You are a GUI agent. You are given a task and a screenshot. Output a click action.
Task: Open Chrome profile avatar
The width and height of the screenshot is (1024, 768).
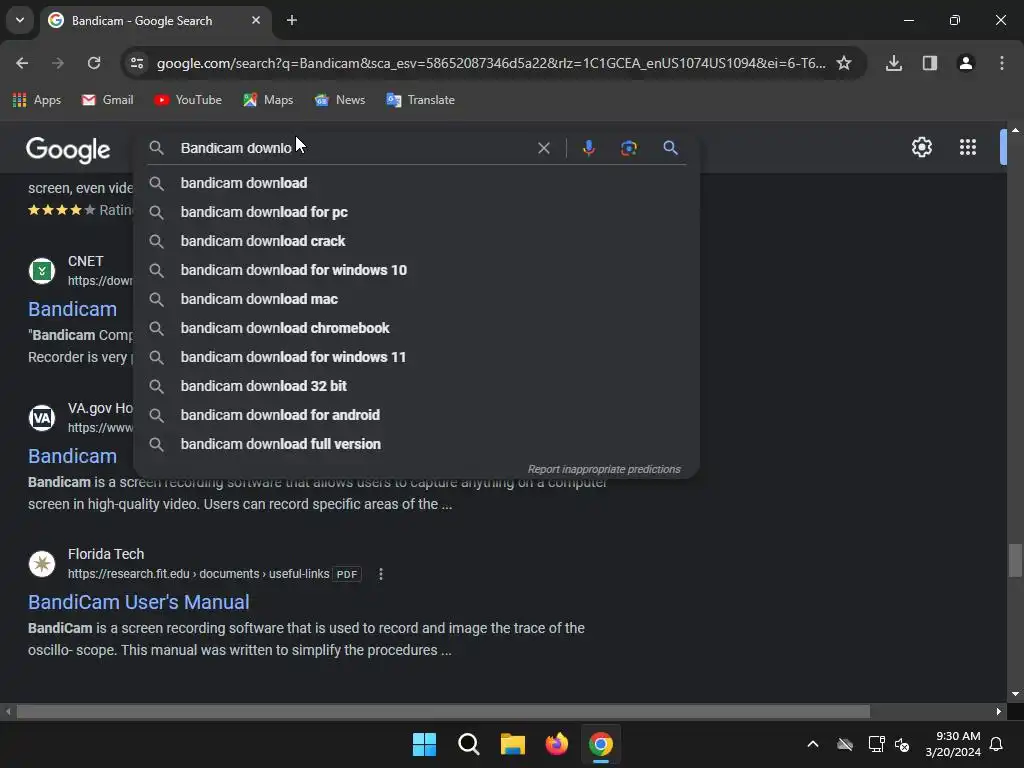point(966,63)
